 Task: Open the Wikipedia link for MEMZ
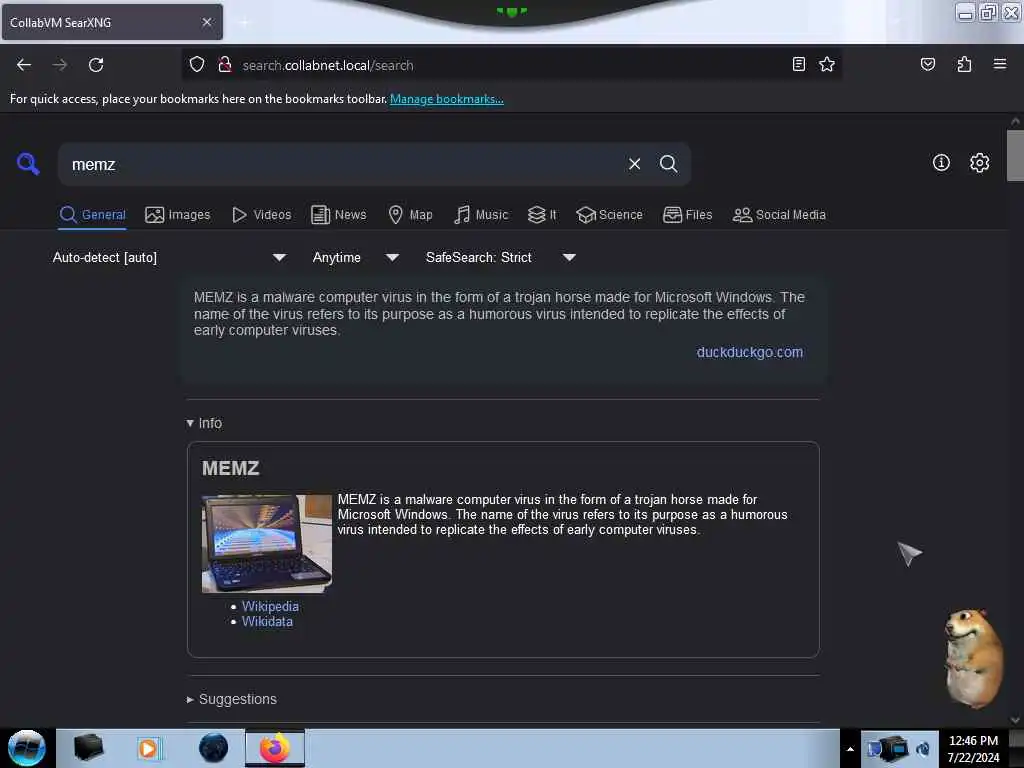[x=270, y=606]
